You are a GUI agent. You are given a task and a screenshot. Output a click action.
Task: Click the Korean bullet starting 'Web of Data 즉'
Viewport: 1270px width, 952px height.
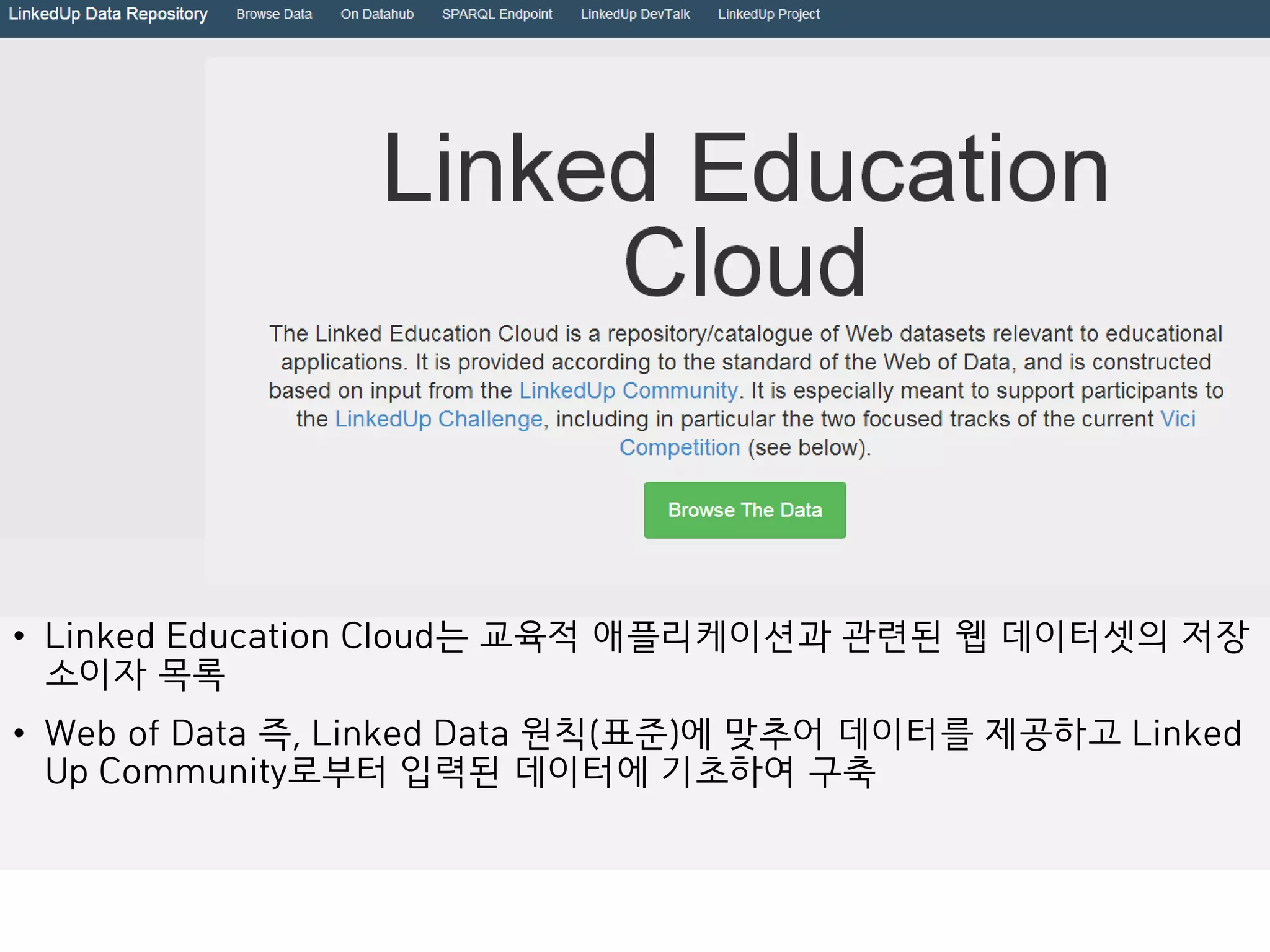[643, 752]
